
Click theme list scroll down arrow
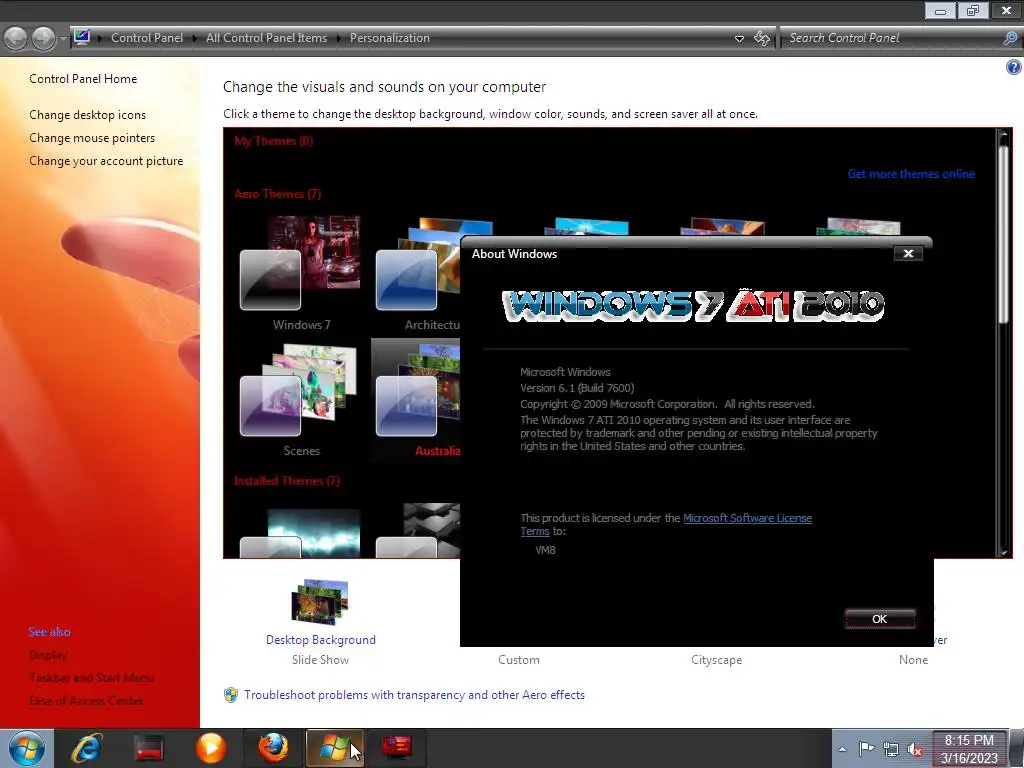1004,552
